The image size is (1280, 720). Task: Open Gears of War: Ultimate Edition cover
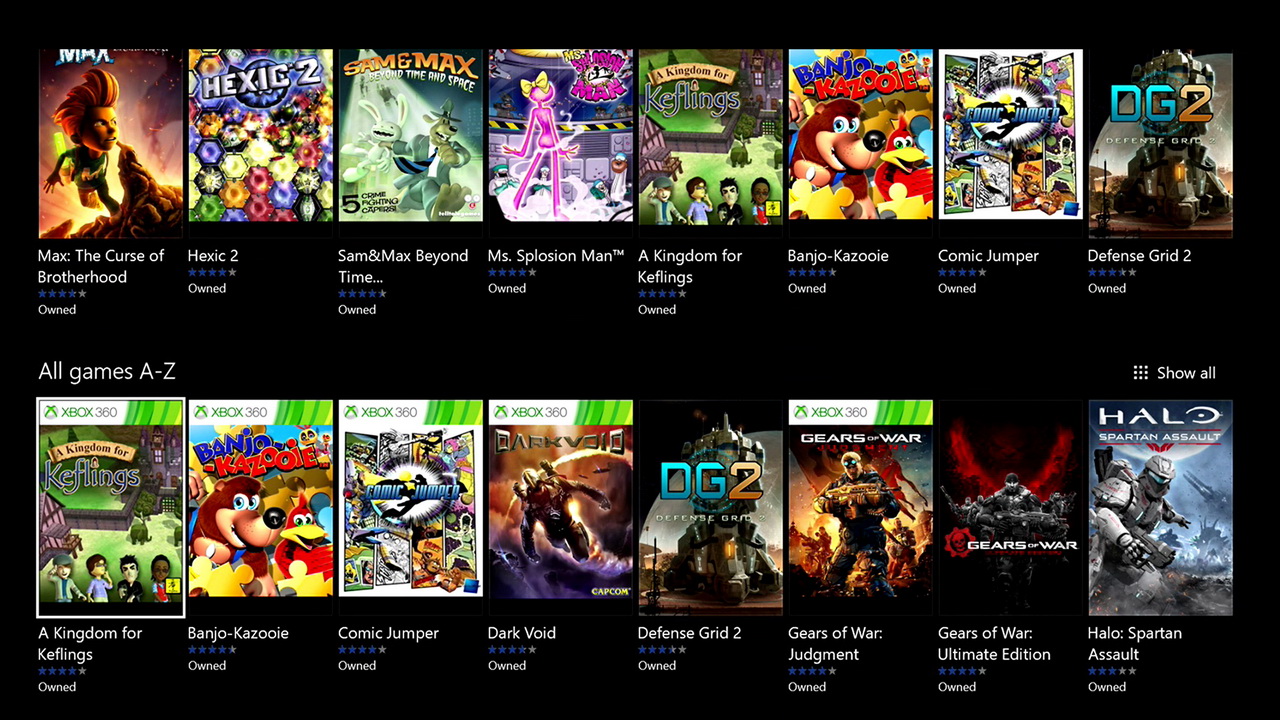[x=1010, y=508]
